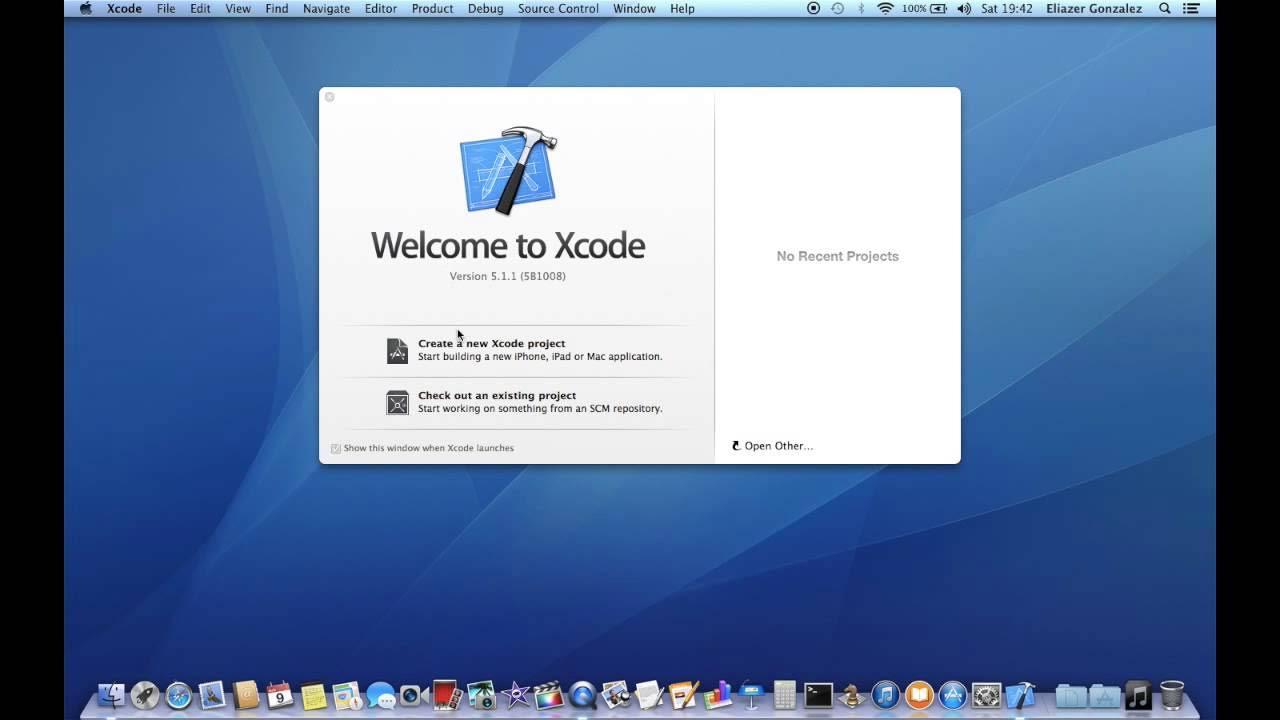This screenshot has width=1280, height=720.
Task: Open iPhoto from the dock
Action: click(x=481, y=695)
